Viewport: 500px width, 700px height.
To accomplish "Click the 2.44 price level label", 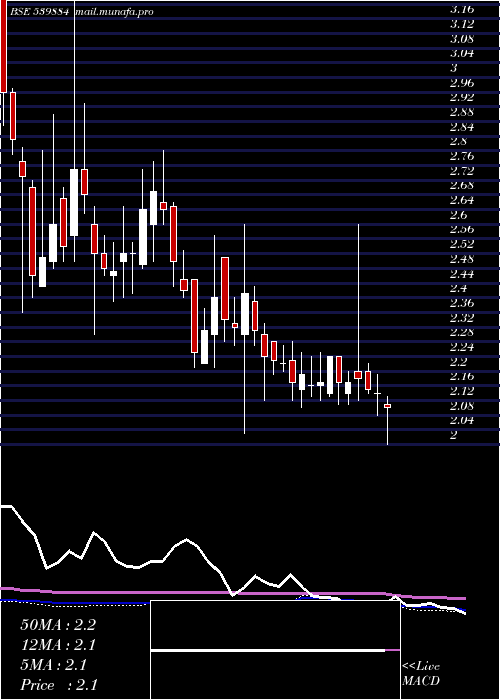I will 461,274.
